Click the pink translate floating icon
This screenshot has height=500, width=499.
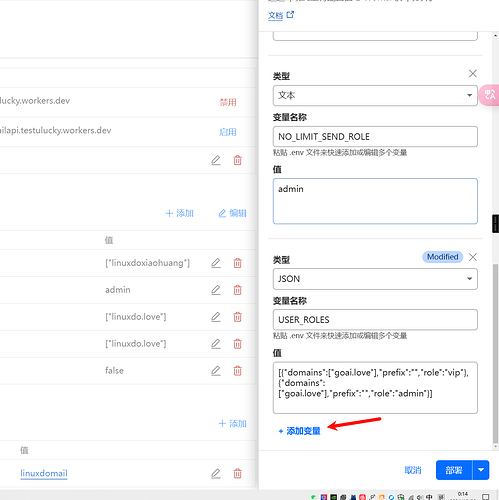489,95
